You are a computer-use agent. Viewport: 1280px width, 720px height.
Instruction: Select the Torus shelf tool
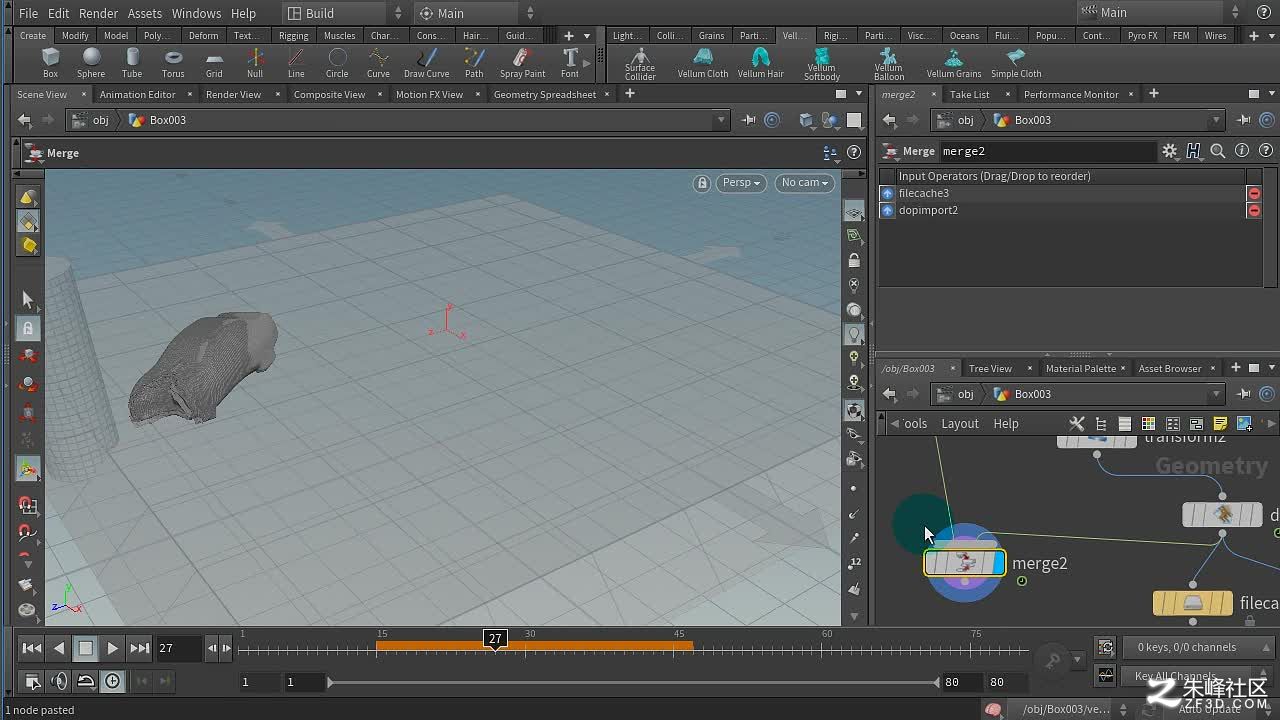pos(173,63)
